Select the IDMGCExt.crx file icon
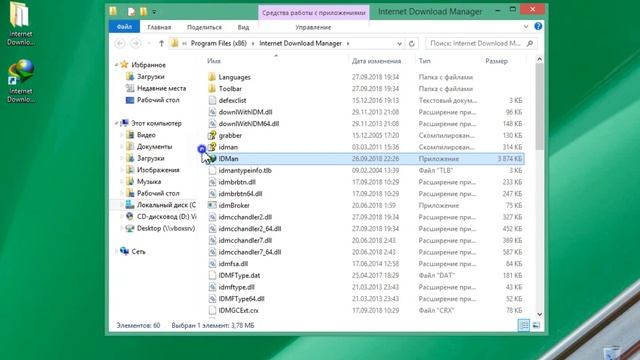This screenshot has height=360, width=640. pyautogui.click(x=212, y=310)
